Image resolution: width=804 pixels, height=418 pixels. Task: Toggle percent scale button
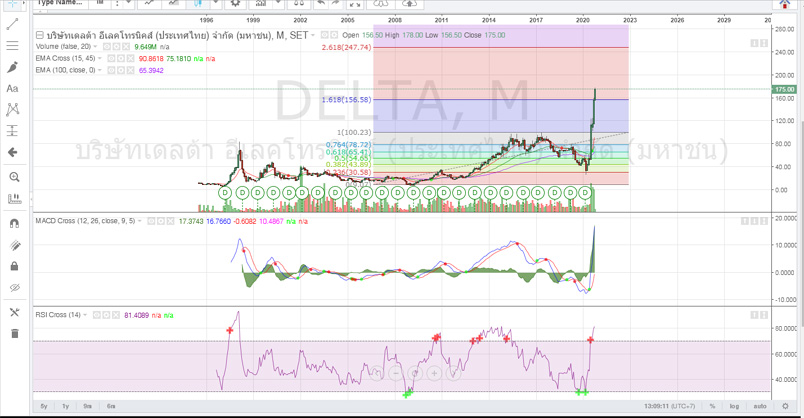coord(712,406)
